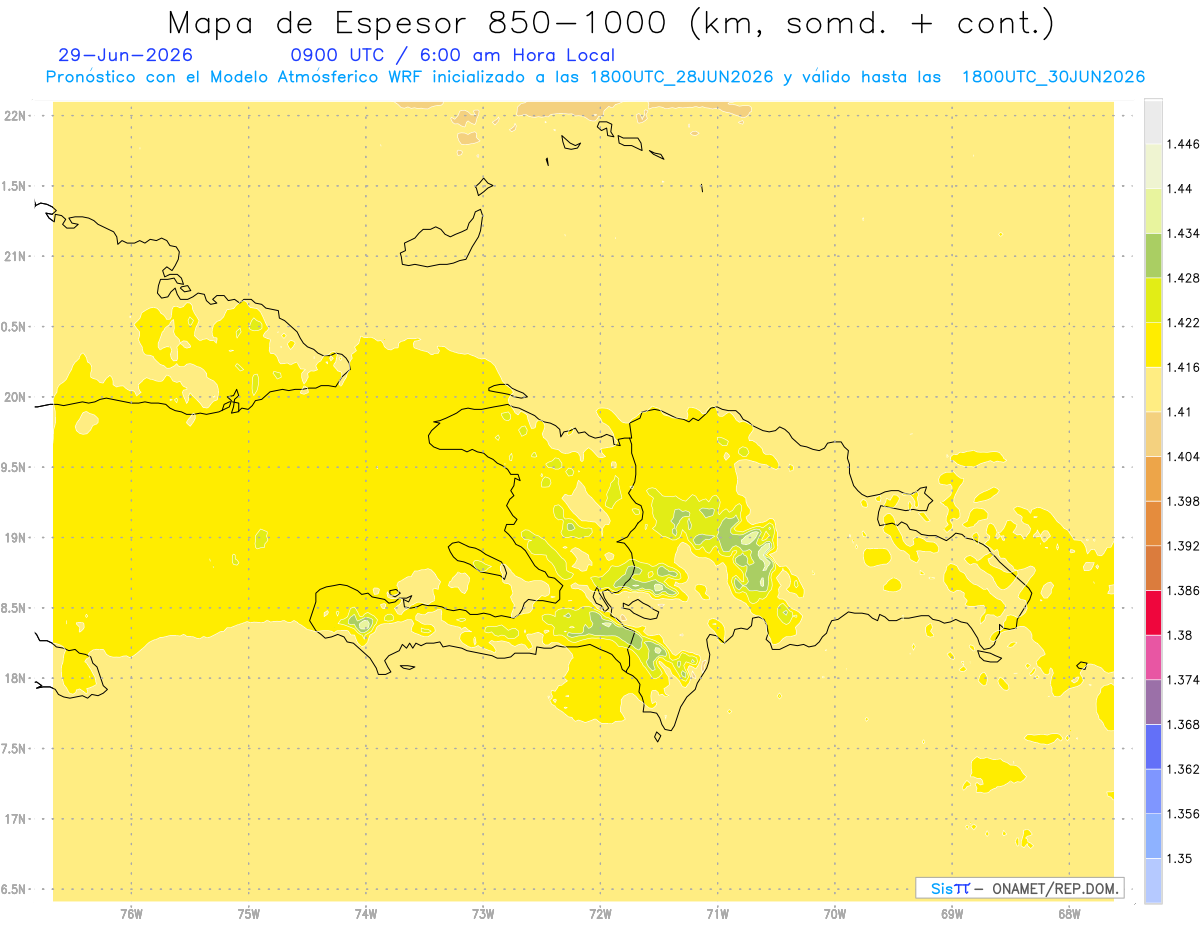The image size is (1200, 927).
Task: Pick the pink swatch between 1.374 and 1.38
Action: tap(1153, 658)
